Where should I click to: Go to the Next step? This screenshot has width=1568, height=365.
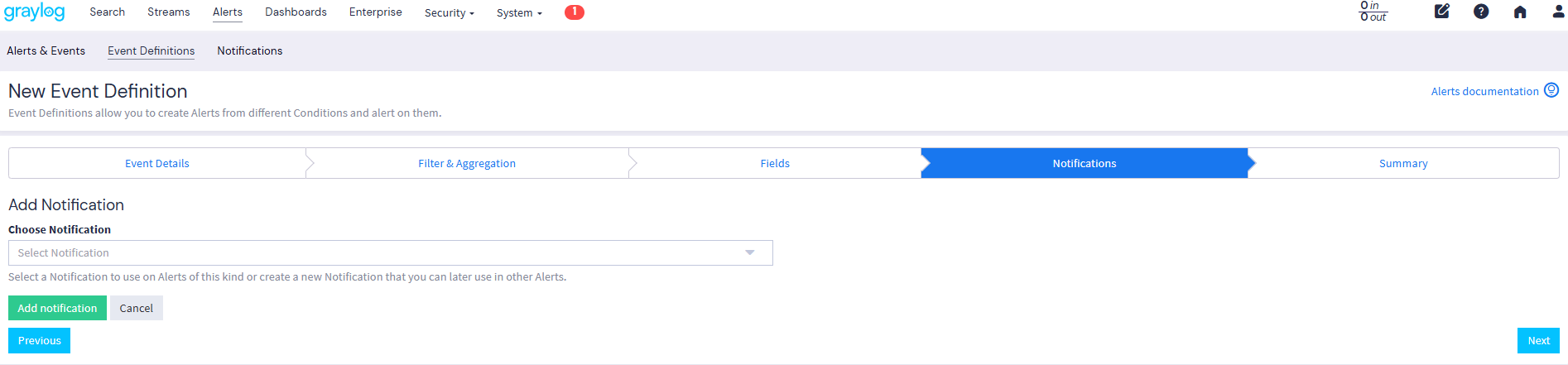tap(1538, 340)
